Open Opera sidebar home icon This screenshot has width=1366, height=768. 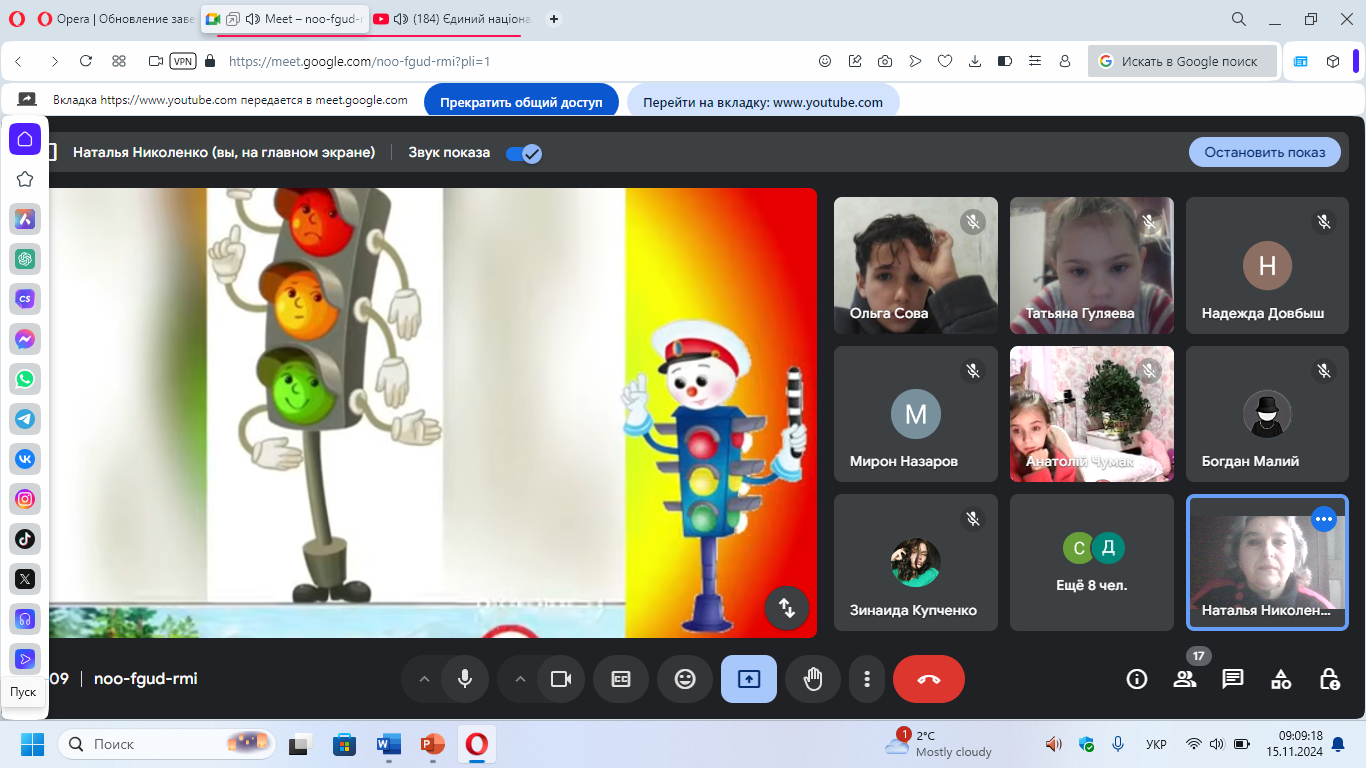(x=25, y=139)
